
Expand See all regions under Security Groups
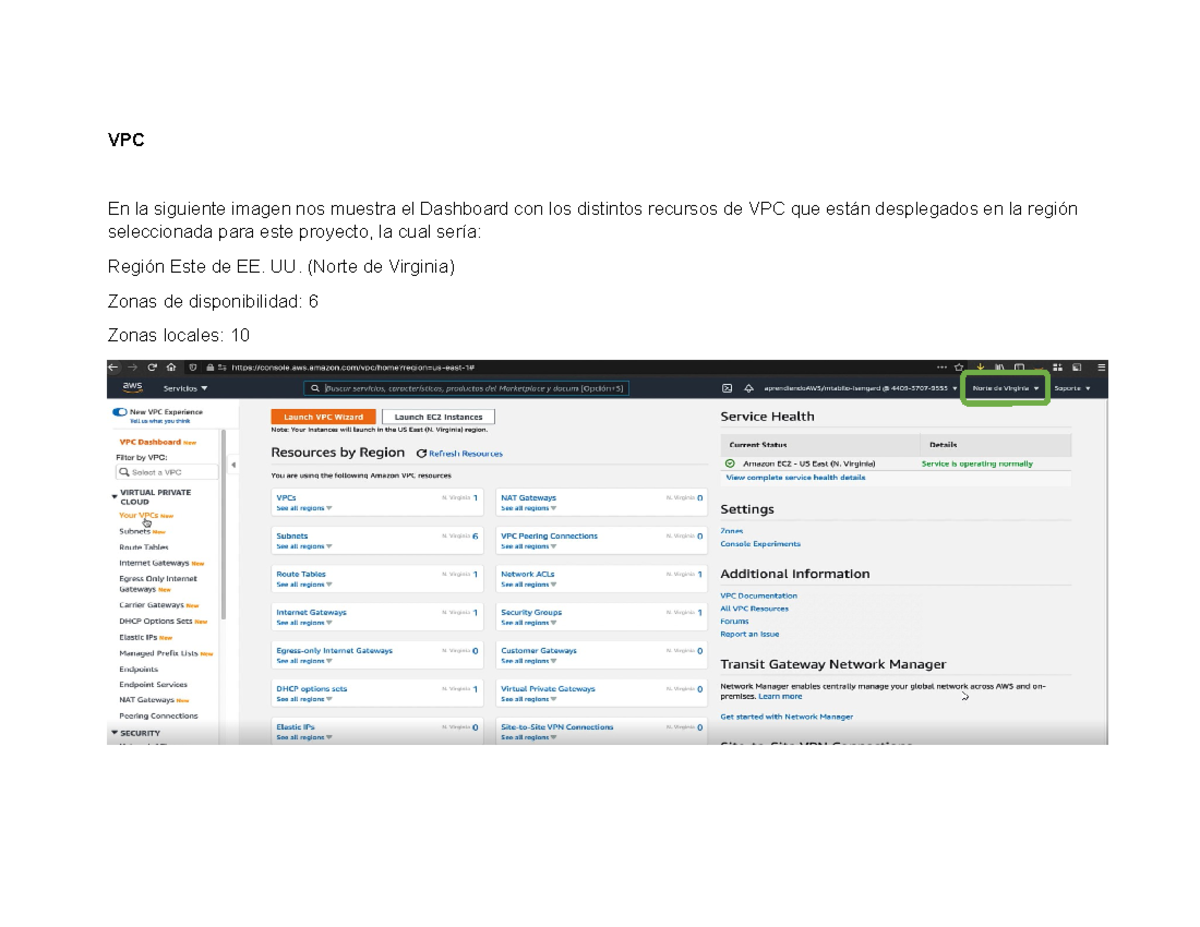click(529, 622)
